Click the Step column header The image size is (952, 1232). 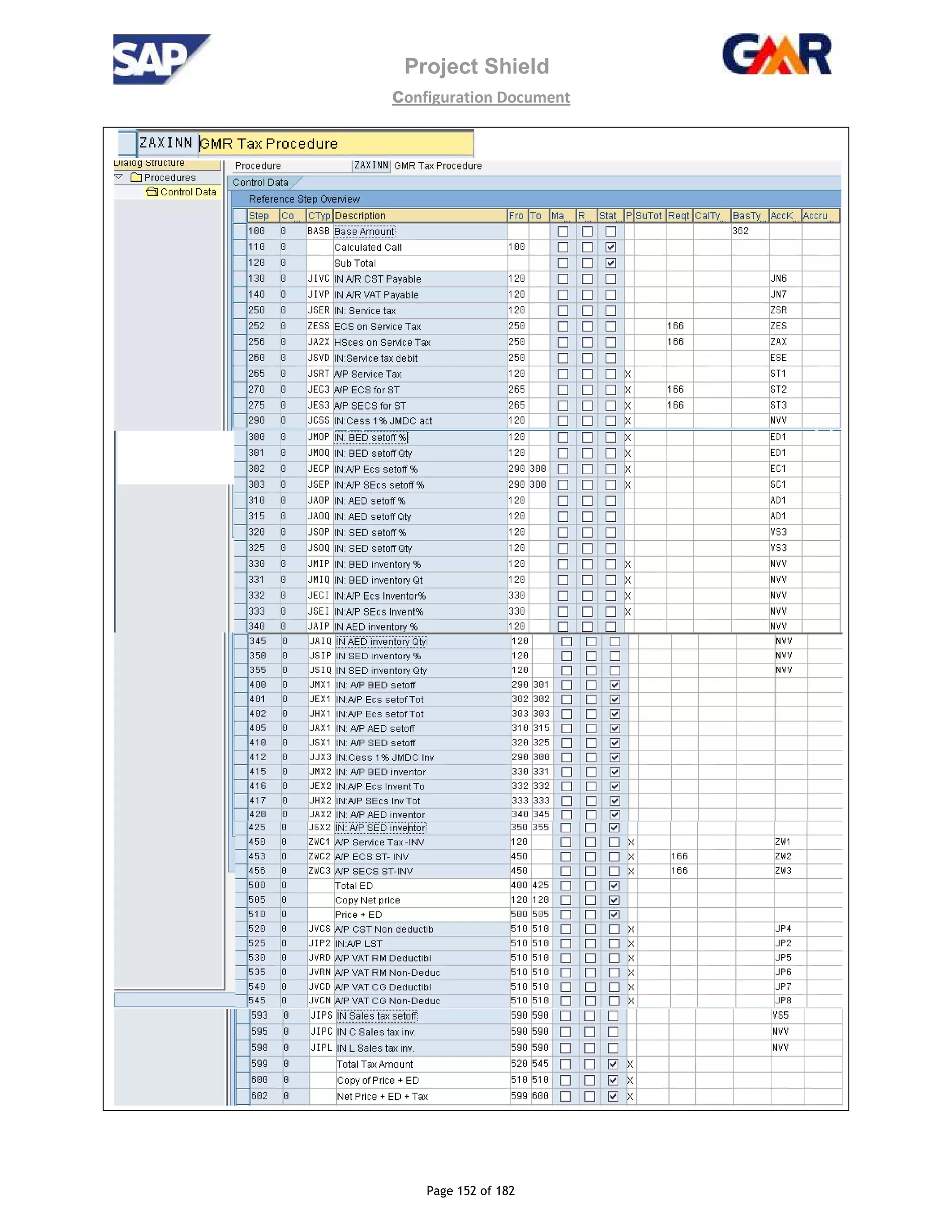(264, 216)
